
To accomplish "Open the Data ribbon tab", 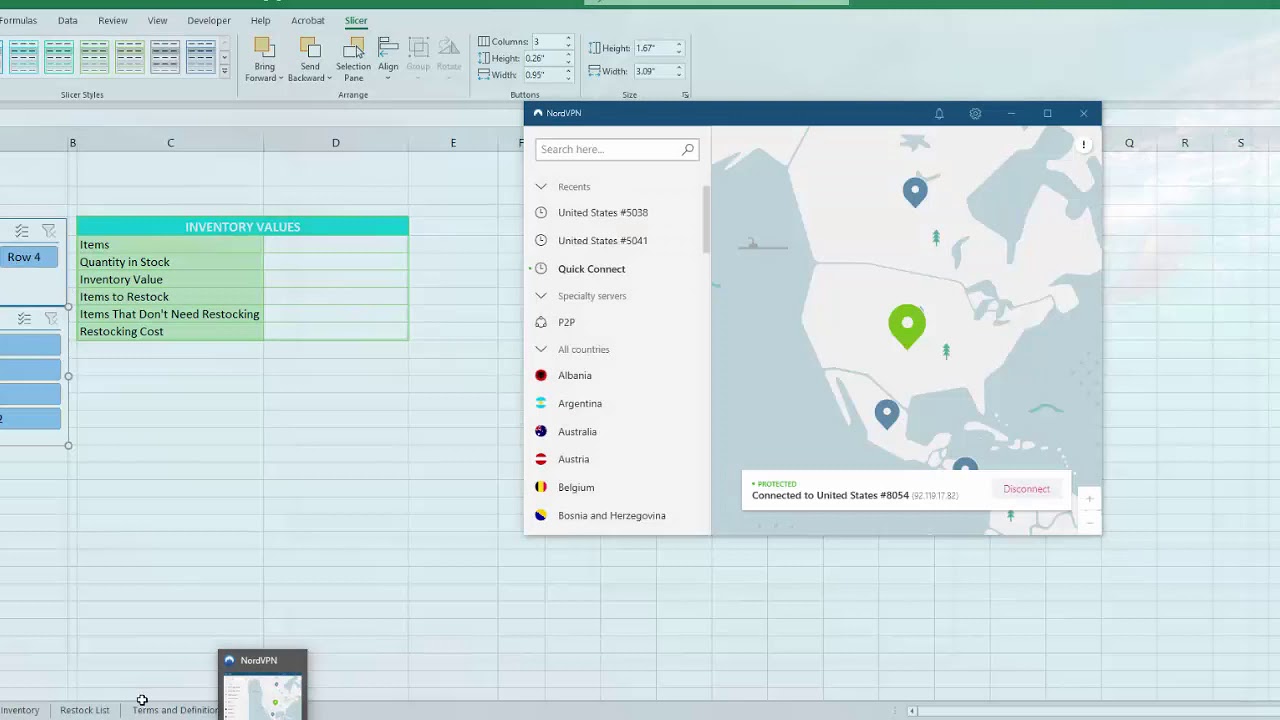I will pyautogui.click(x=67, y=20).
